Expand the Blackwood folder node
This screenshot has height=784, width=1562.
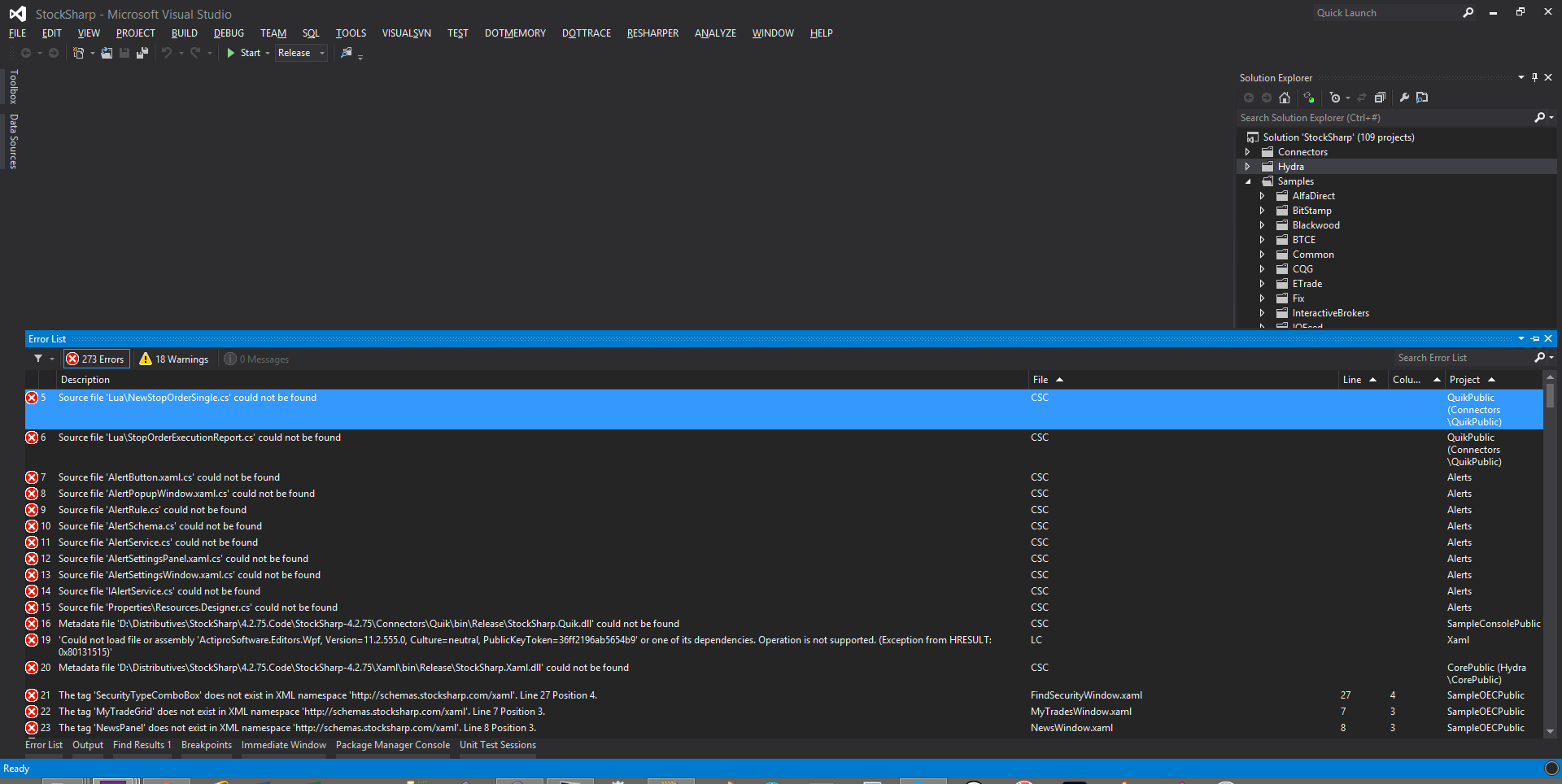(x=1262, y=225)
